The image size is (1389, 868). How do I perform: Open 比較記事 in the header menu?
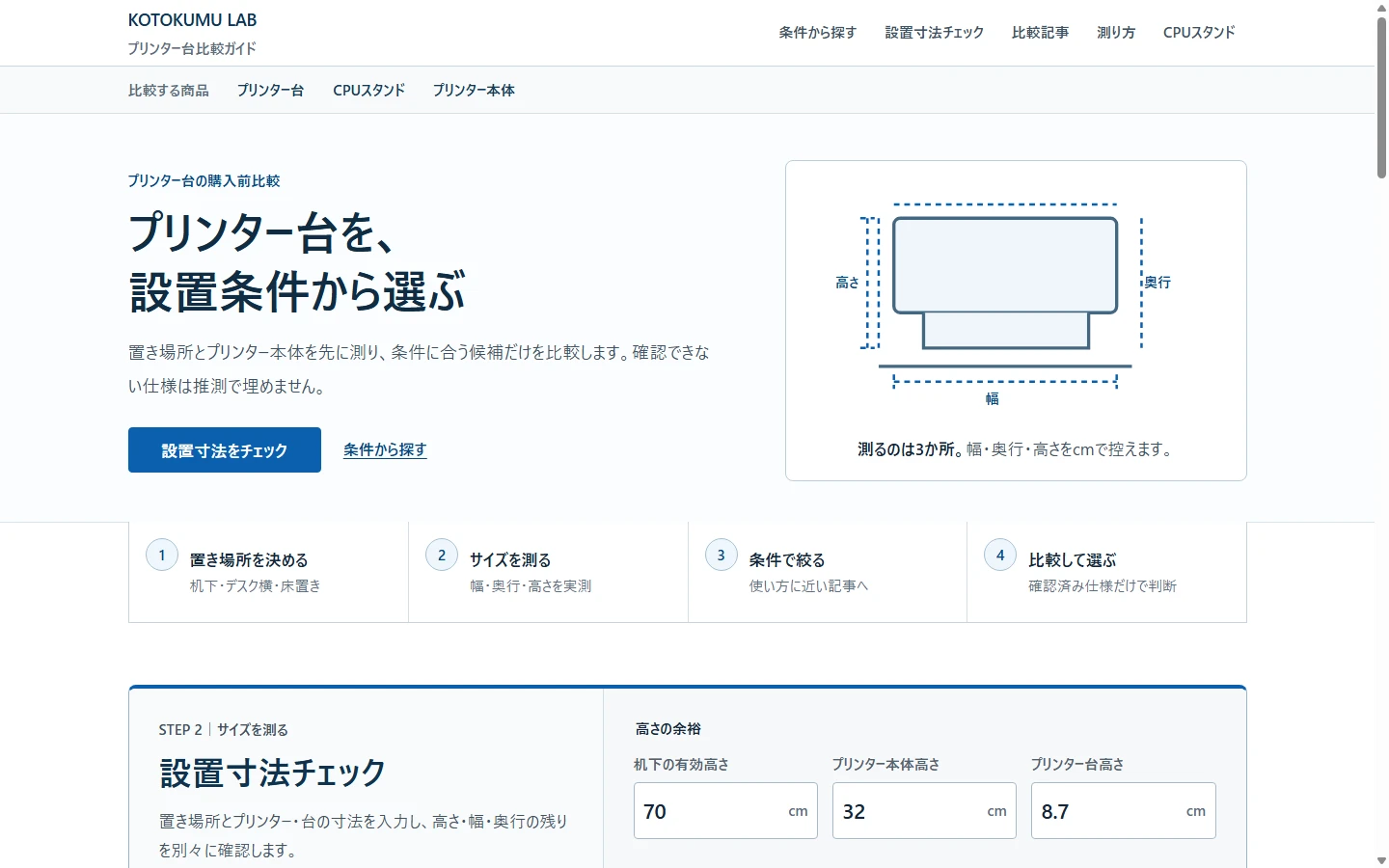(1040, 33)
